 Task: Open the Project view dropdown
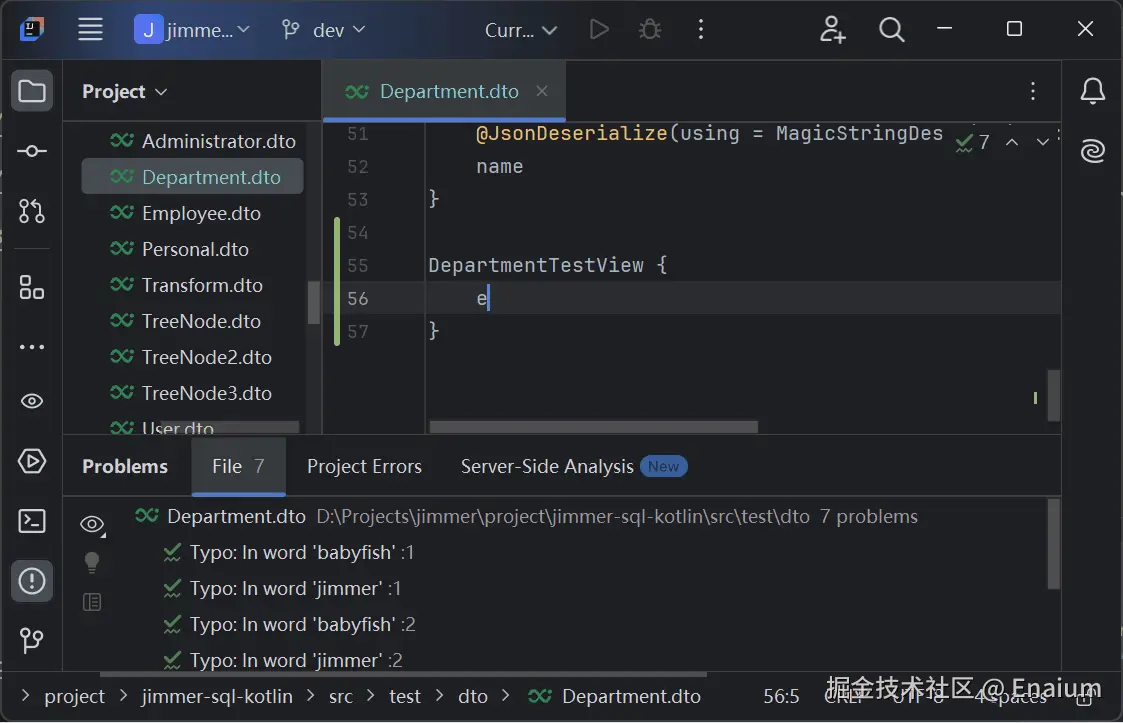(x=125, y=92)
